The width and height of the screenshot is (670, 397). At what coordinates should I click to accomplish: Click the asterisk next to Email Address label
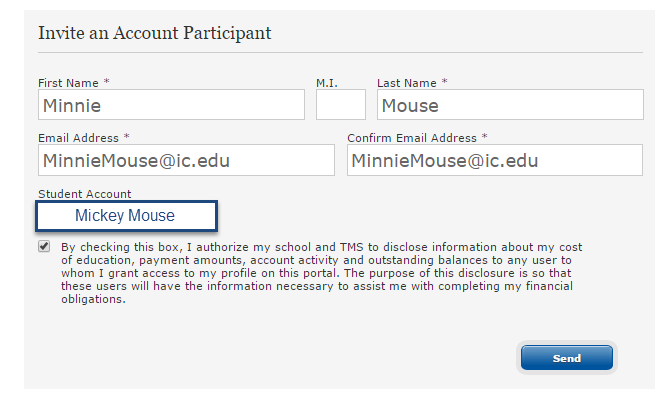point(126,136)
